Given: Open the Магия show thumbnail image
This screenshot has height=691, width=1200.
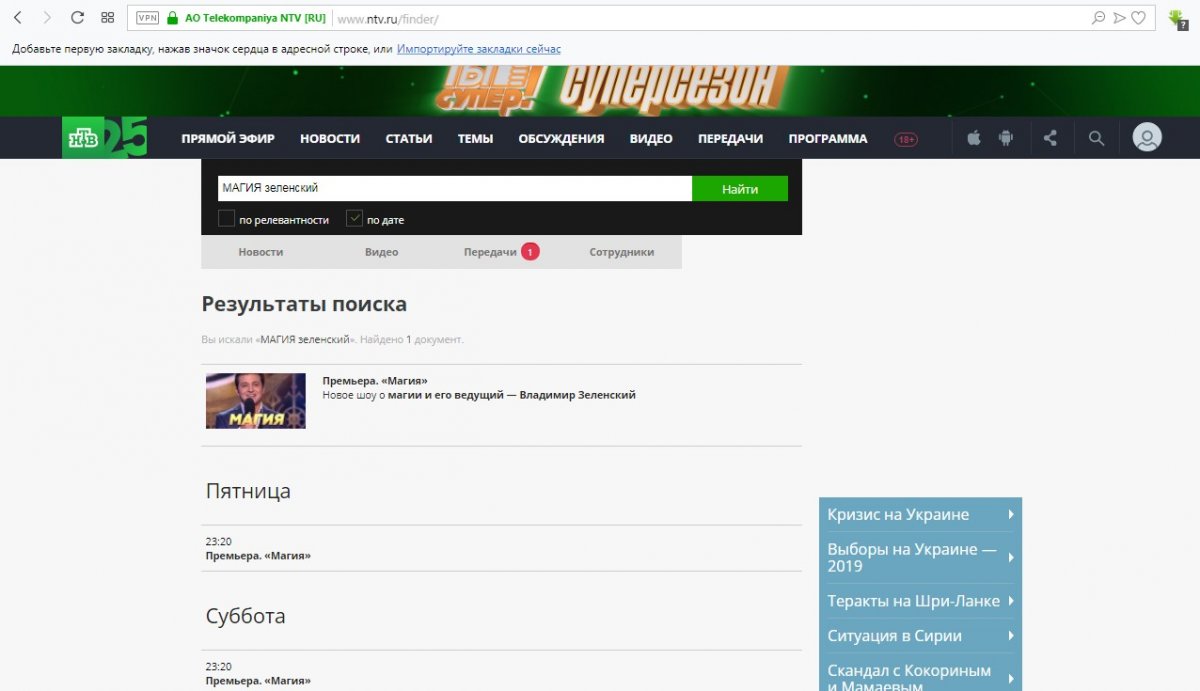Looking at the screenshot, I should [256, 401].
